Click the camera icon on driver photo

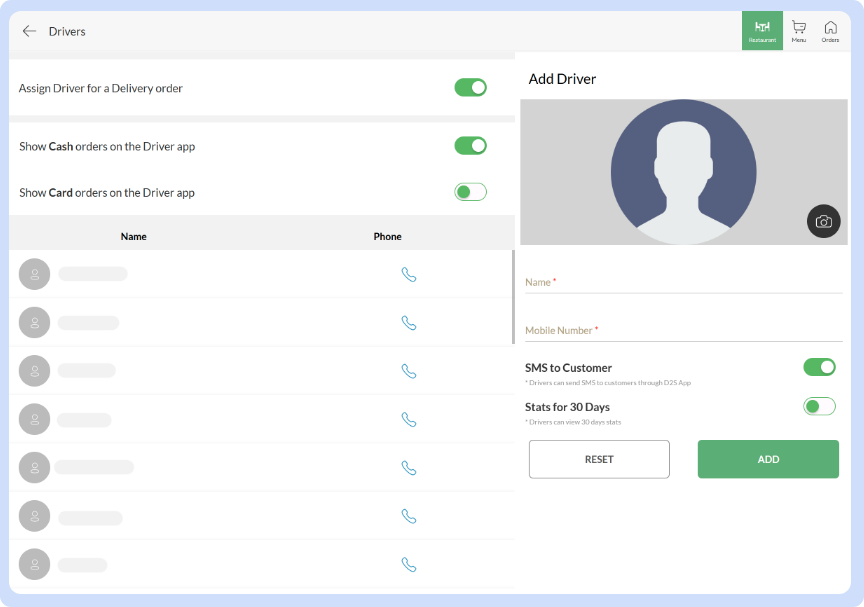pyautogui.click(x=823, y=221)
